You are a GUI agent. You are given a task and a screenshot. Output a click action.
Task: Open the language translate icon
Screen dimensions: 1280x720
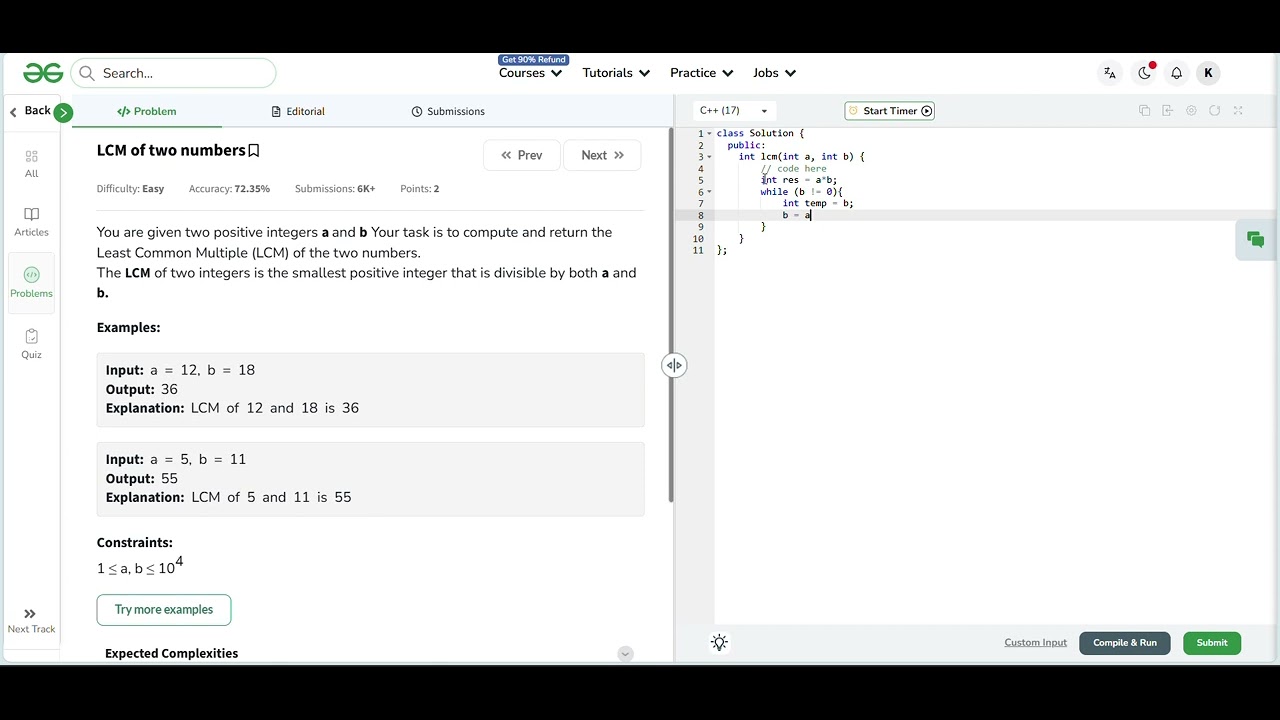pos(1110,73)
